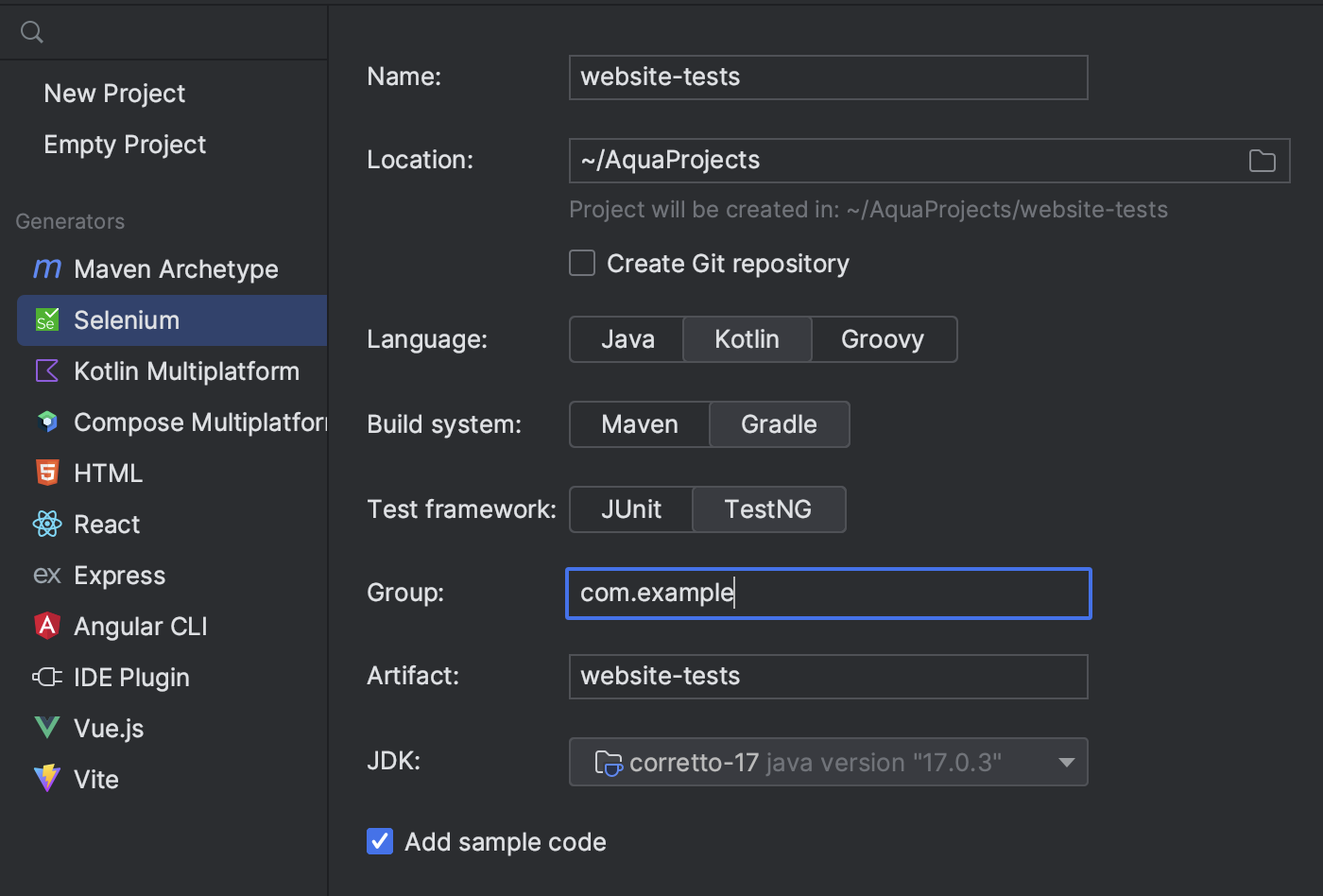Pick JUnit test framework
The height and width of the screenshot is (896, 1323).
point(631,509)
